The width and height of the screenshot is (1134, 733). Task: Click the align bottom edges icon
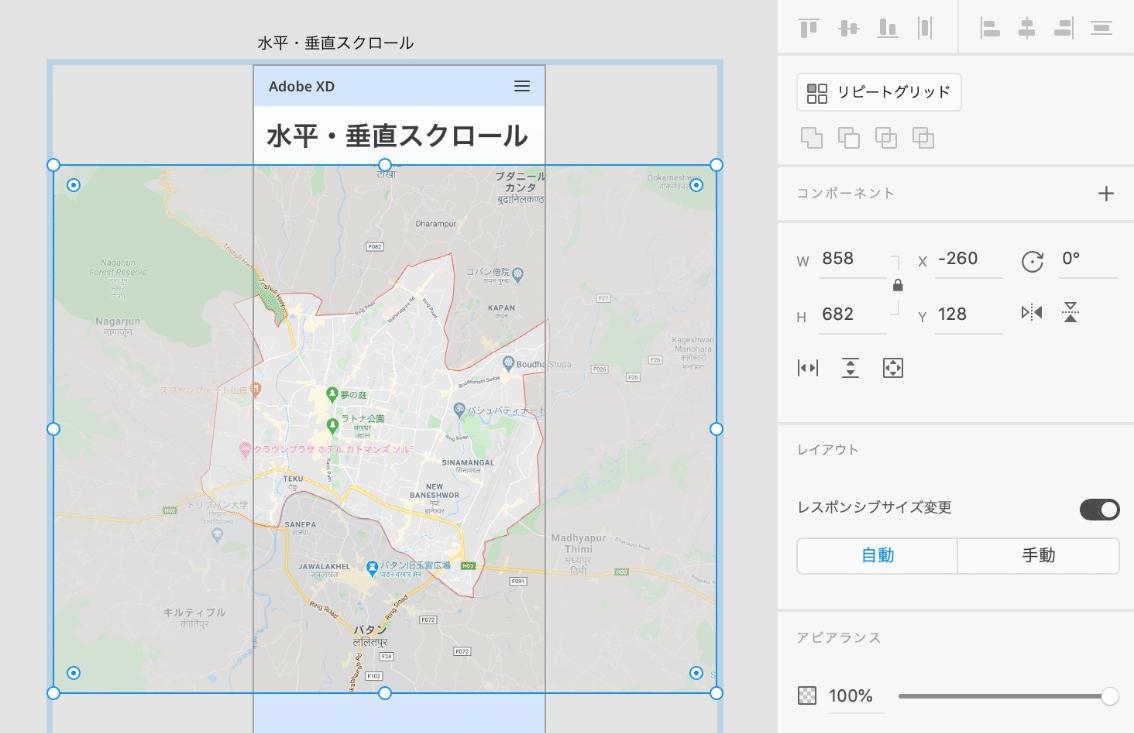point(887,28)
